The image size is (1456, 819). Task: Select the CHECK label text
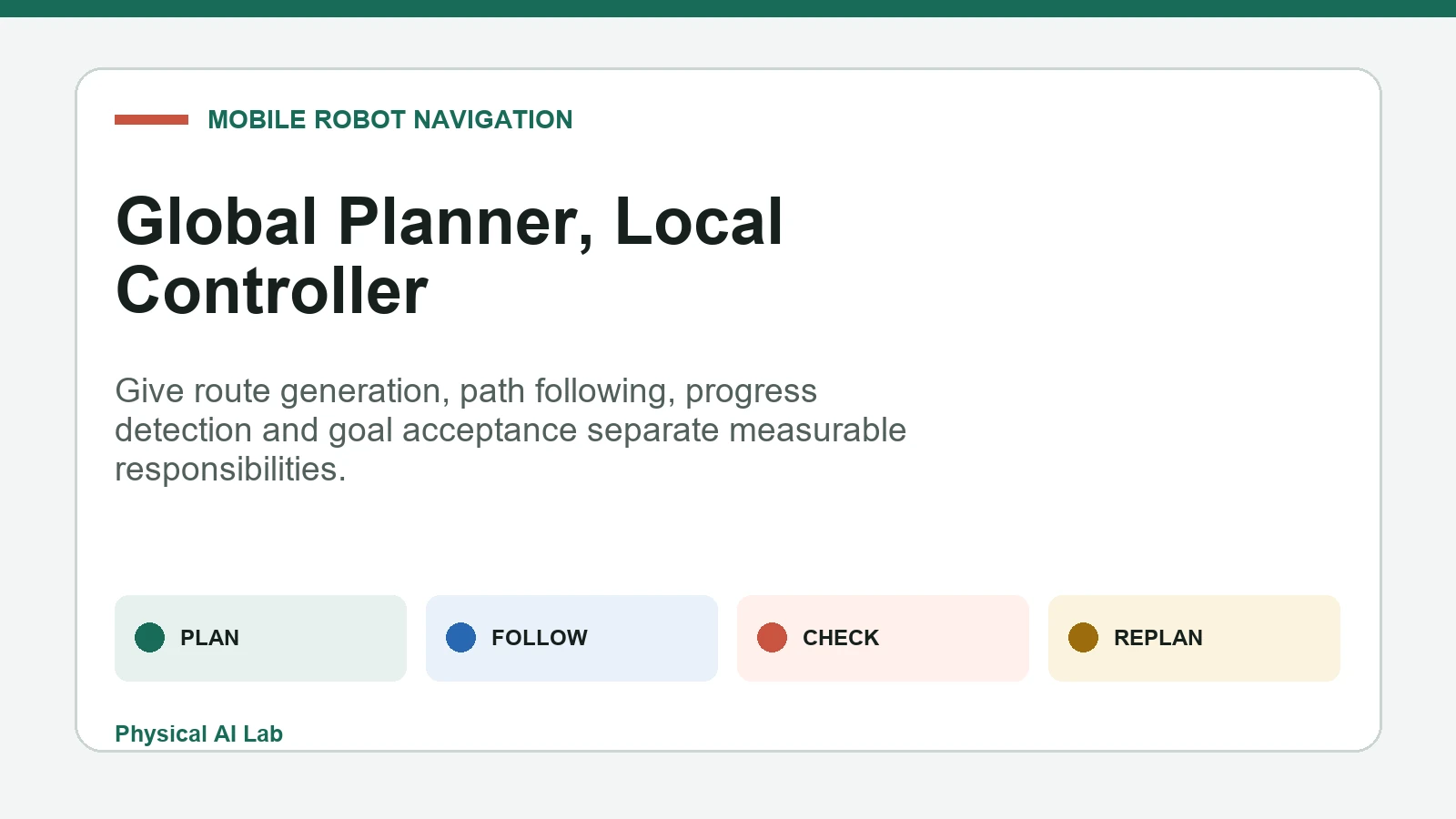(x=841, y=638)
